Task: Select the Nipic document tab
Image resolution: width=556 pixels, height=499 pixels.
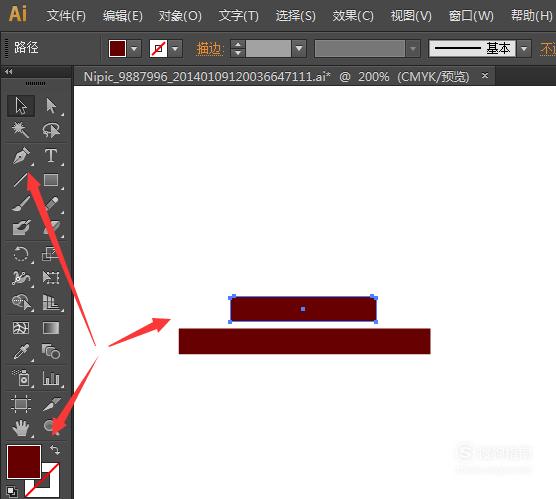Action: 277,77
